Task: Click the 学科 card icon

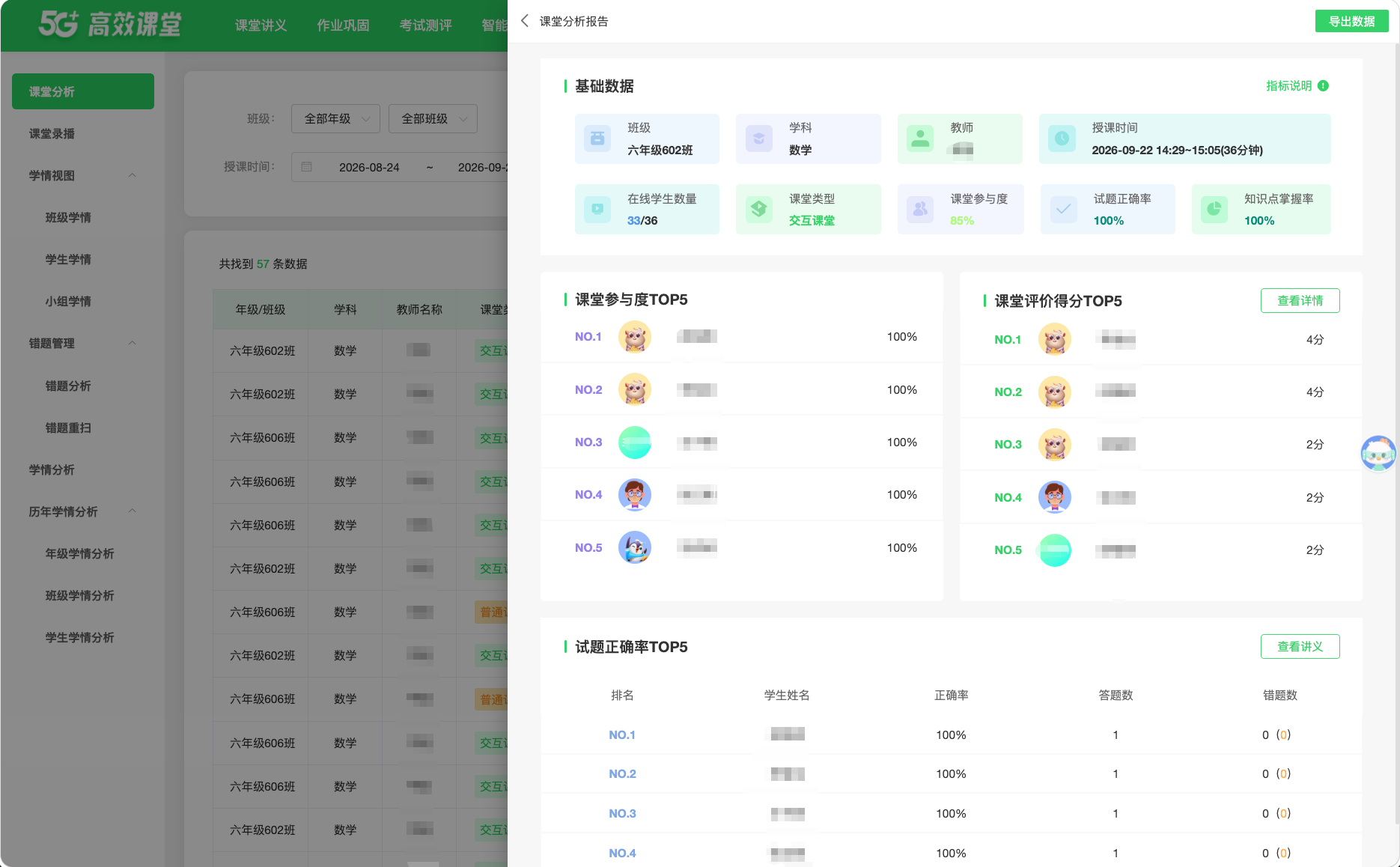Action: click(759, 139)
